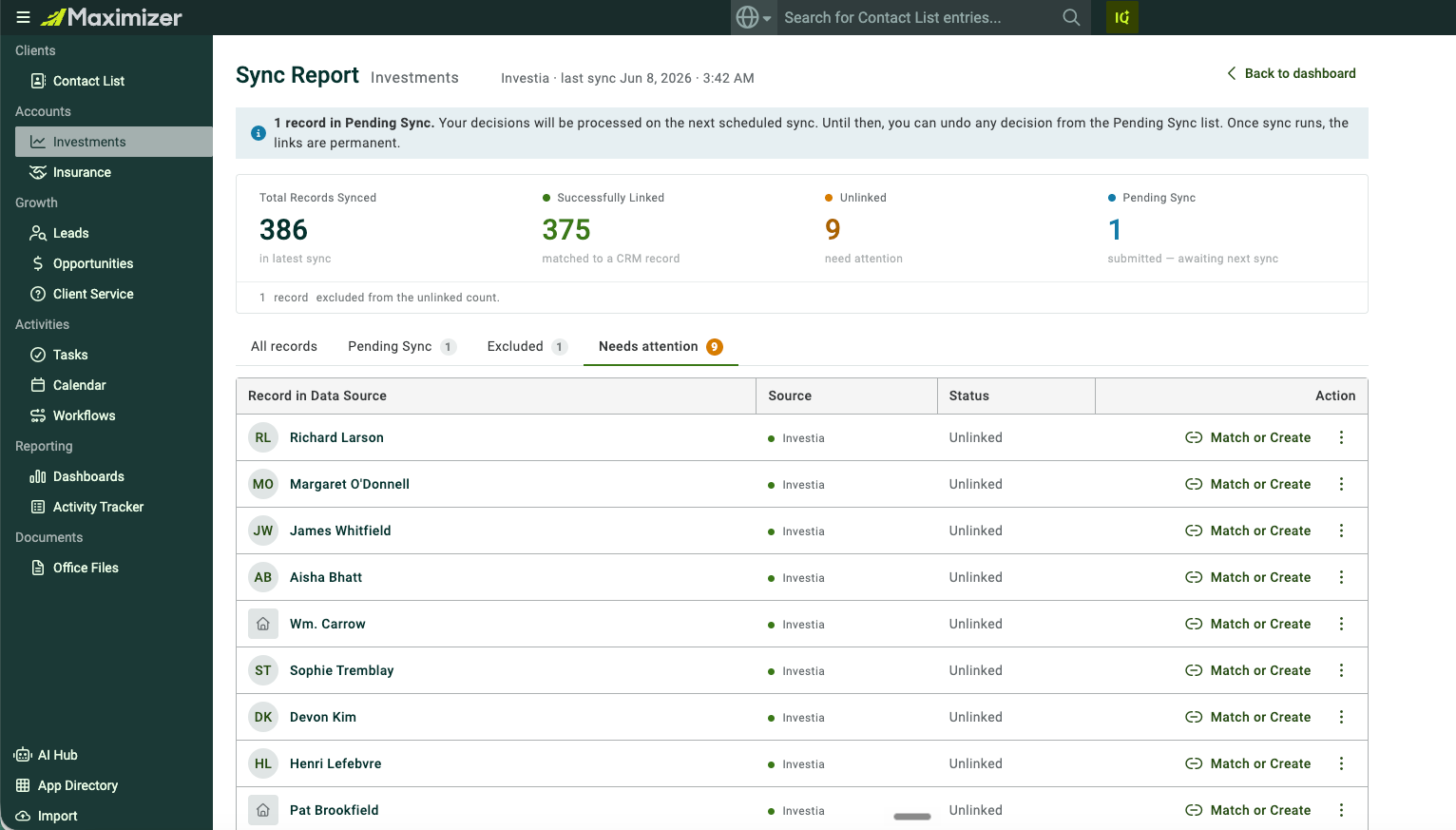The image size is (1456, 830).
Task: Click the Unlinked count 9
Action: click(833, 229)
